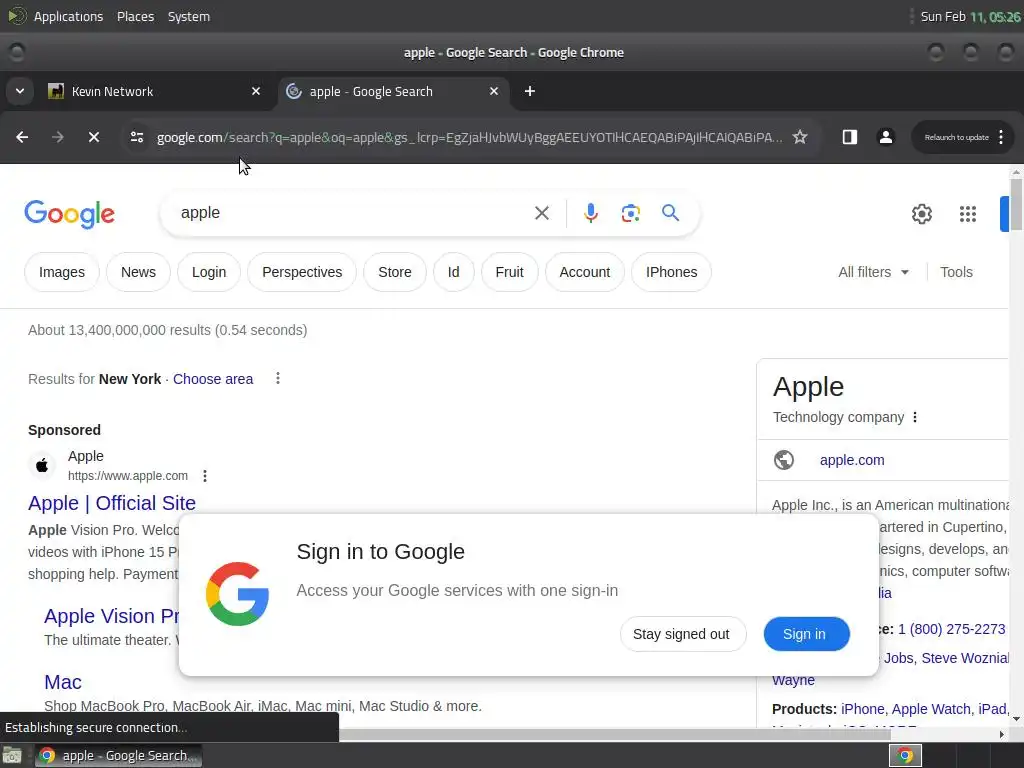The height and width of the screenshot is (768, 1024).
Task: Click the taskbar apple - Google Search entry
Action: coord(118,756)
